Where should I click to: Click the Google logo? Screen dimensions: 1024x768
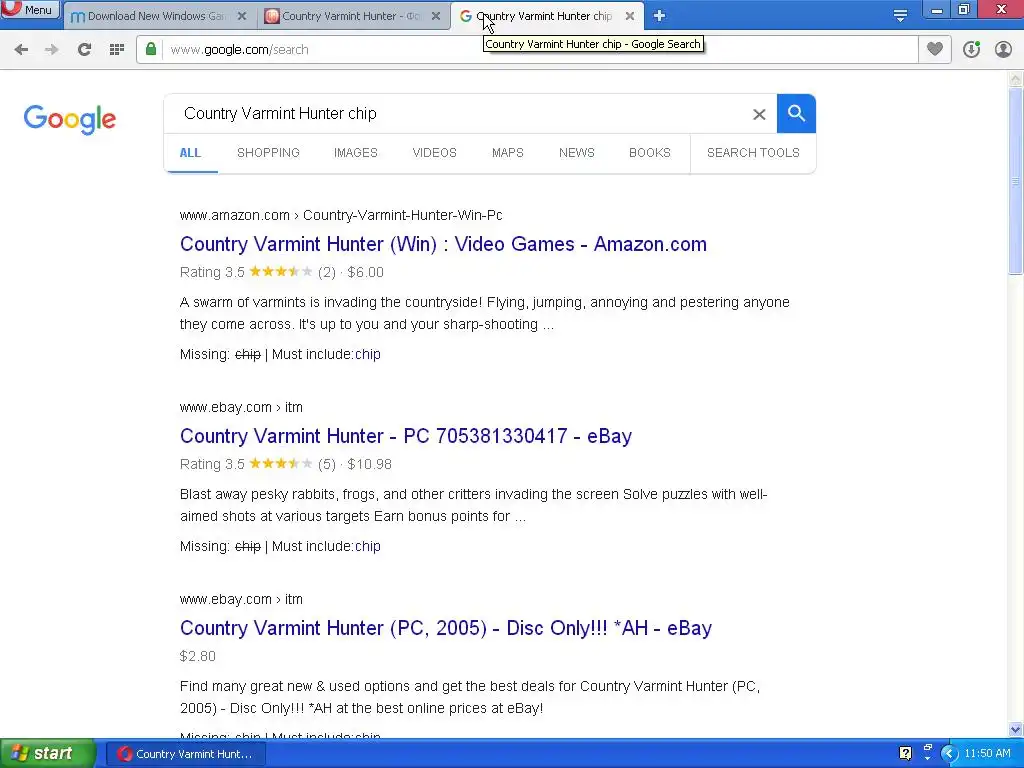pos(69,119)
